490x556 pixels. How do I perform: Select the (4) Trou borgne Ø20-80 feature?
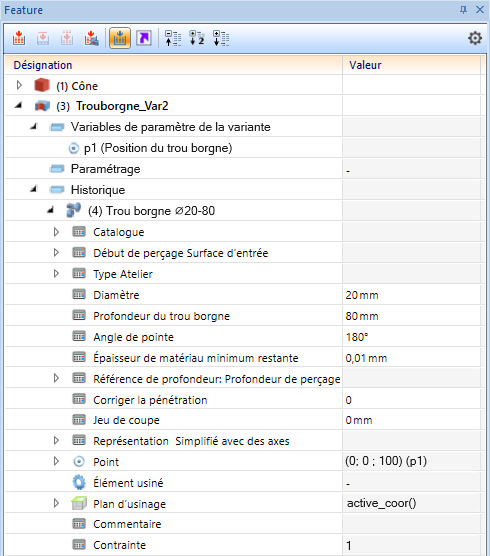pyautogui.click(x=151, y=211)
